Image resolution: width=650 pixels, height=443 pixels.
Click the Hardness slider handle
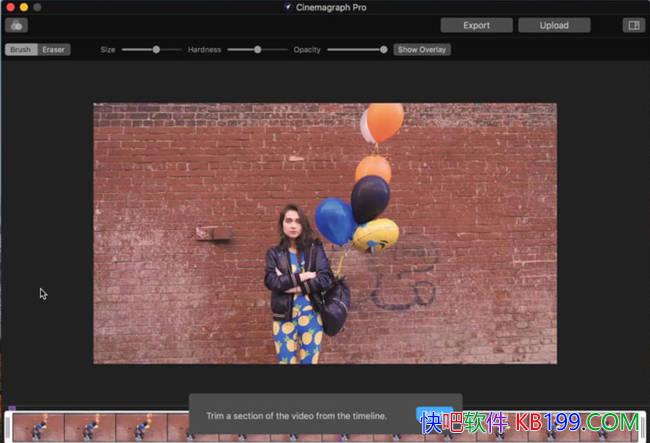[257, 49]
